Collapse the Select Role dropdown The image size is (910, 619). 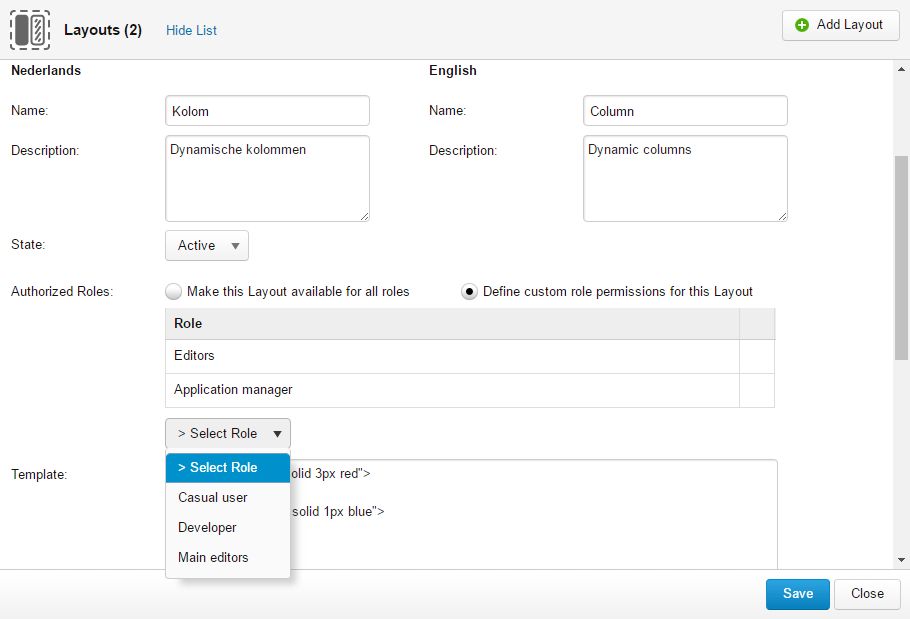pyautogui.click(x=228, y=433)
